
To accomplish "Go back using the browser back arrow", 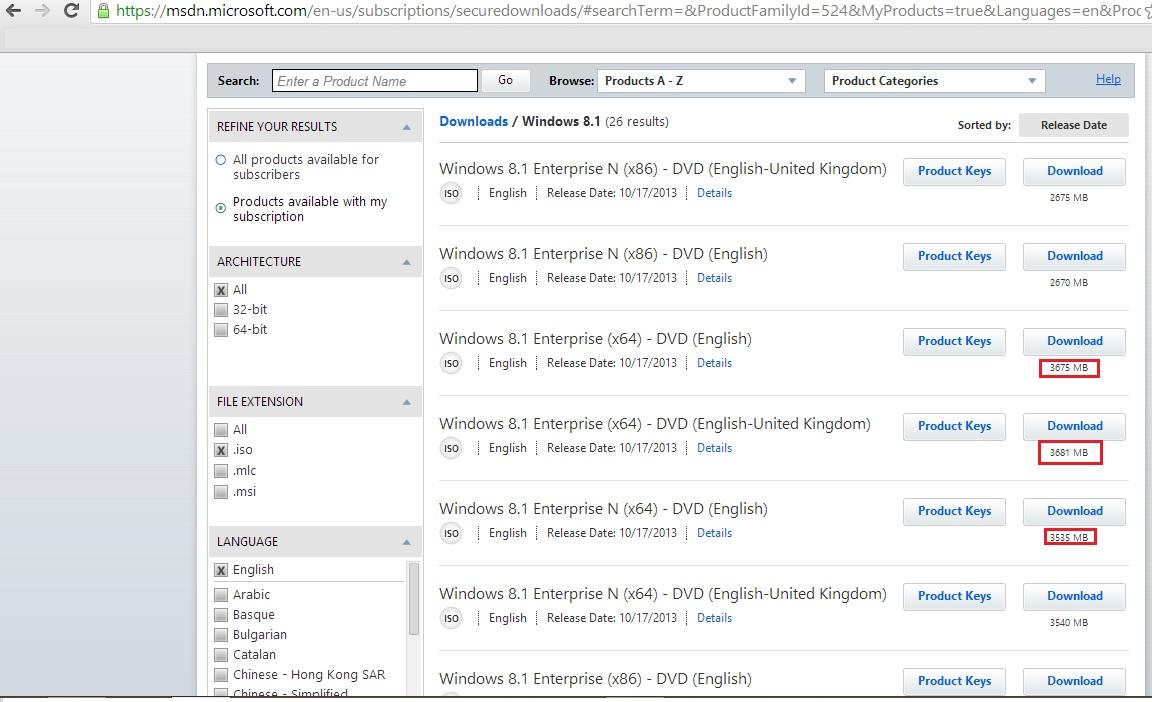I will point(13,10).
